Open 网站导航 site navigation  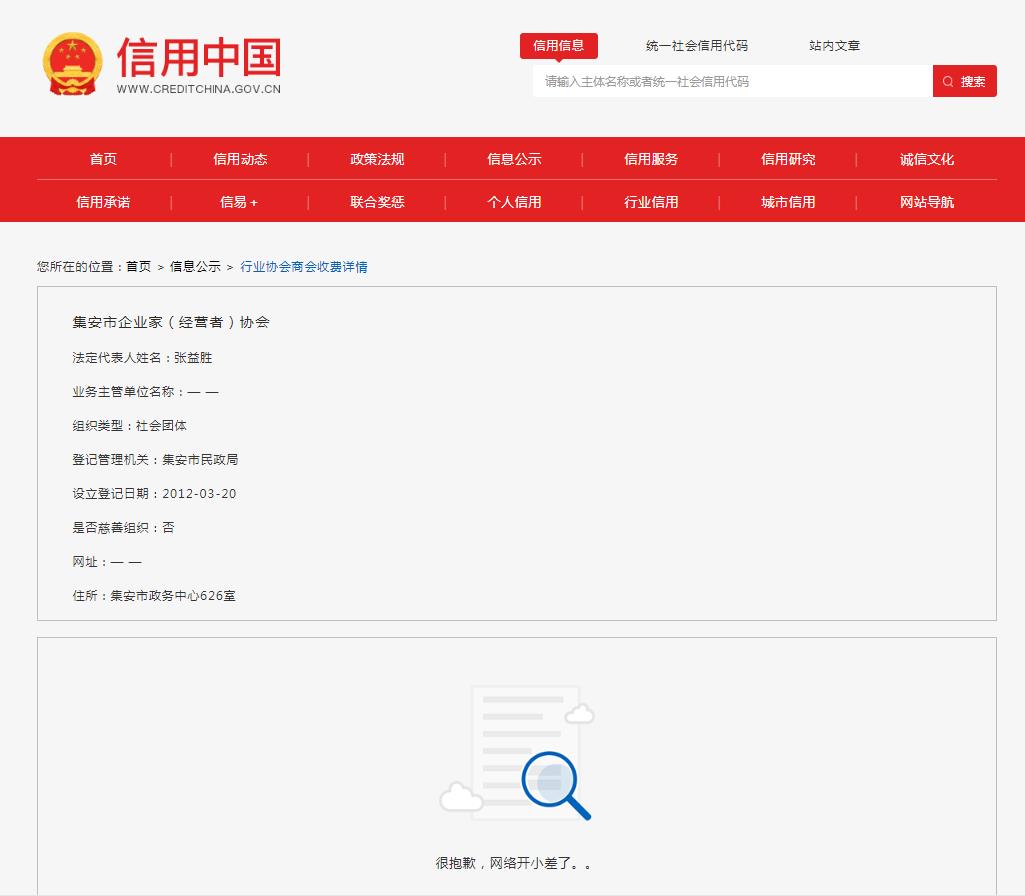click(x=927, y=202)
